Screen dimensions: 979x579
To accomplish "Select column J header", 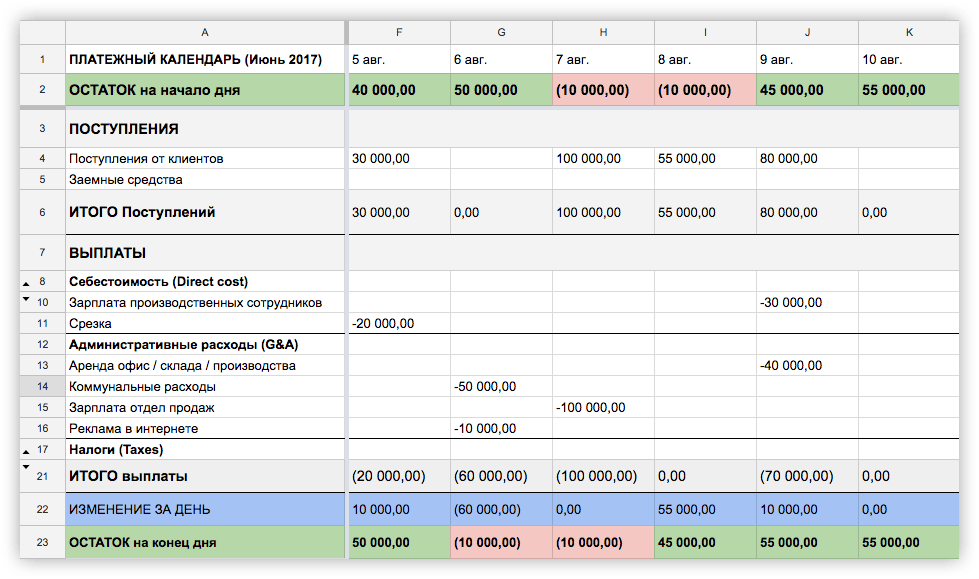I will tap(807, 32).
